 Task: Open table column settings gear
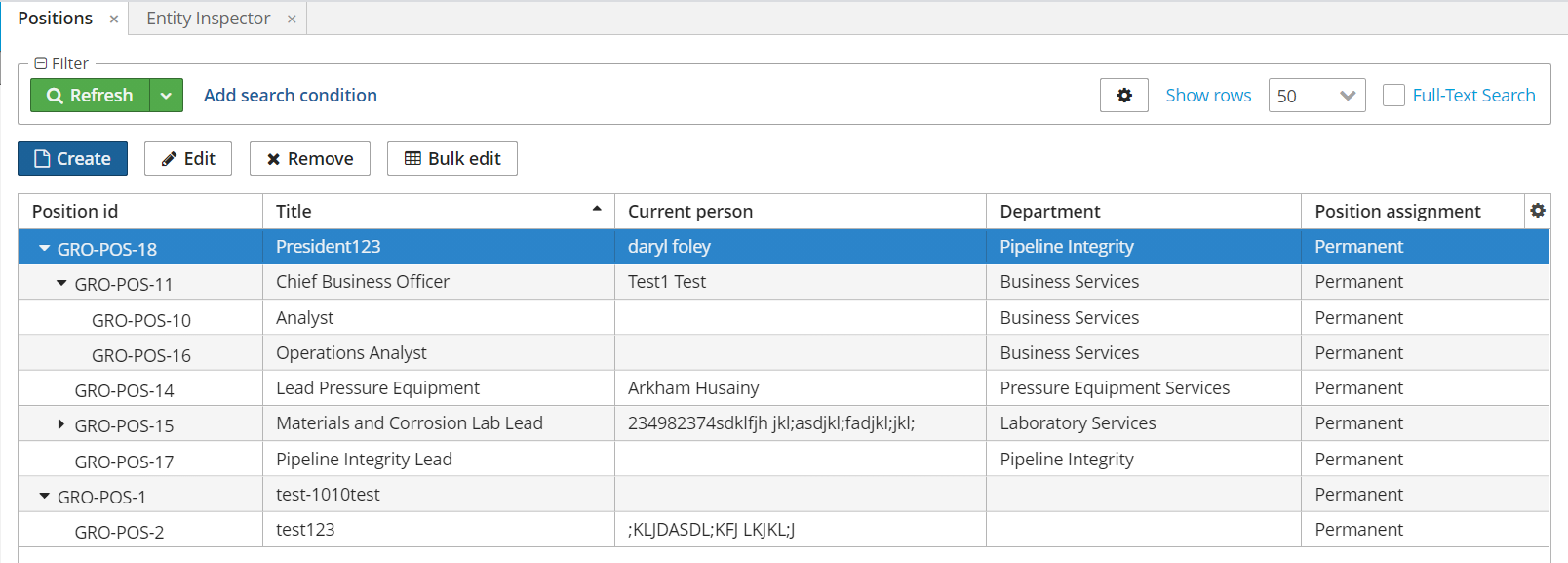tap(1538, 211)
